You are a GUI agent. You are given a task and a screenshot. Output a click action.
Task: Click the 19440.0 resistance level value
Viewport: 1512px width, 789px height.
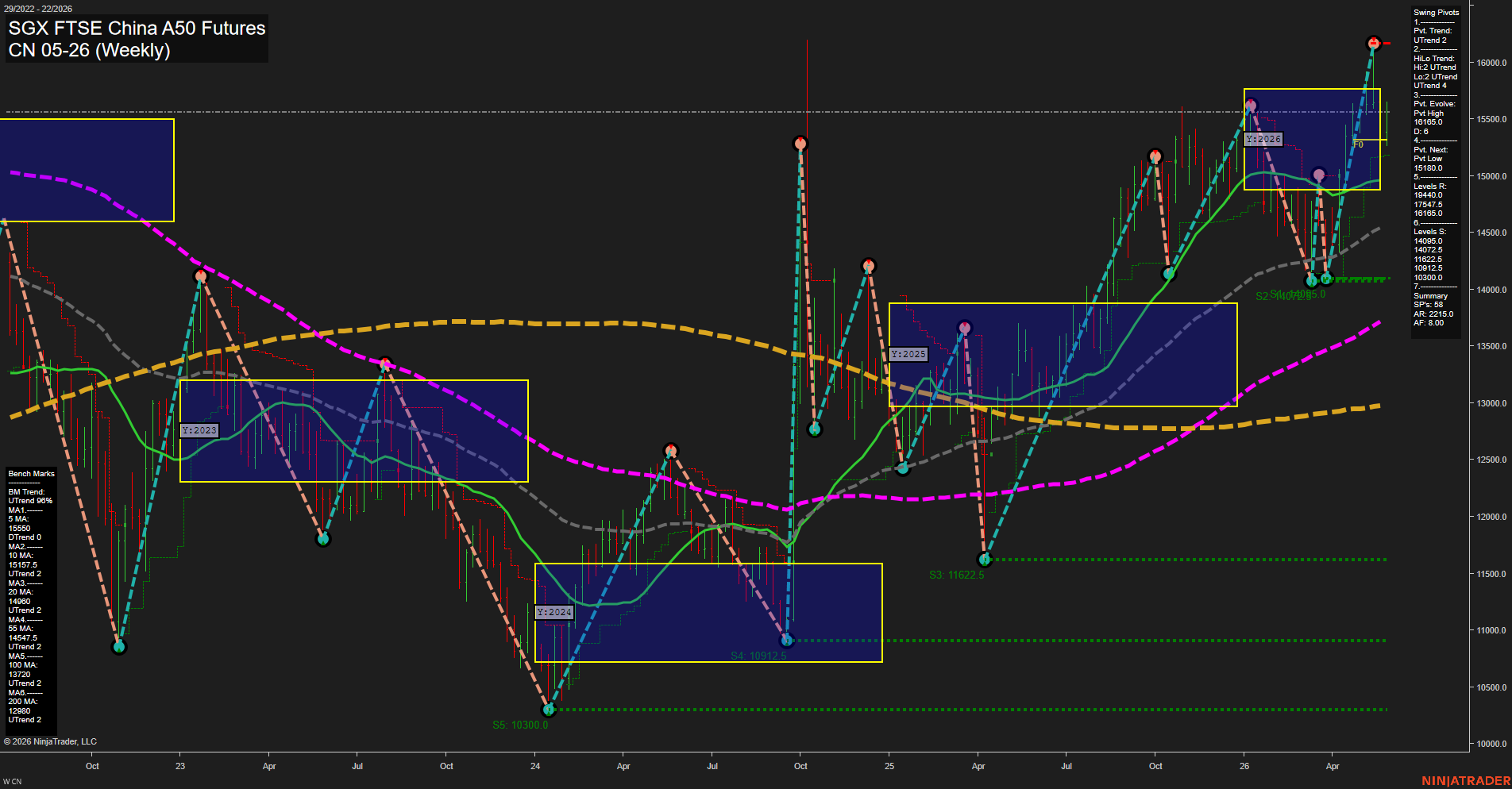pyautogui.click(x=1428, y=195)
